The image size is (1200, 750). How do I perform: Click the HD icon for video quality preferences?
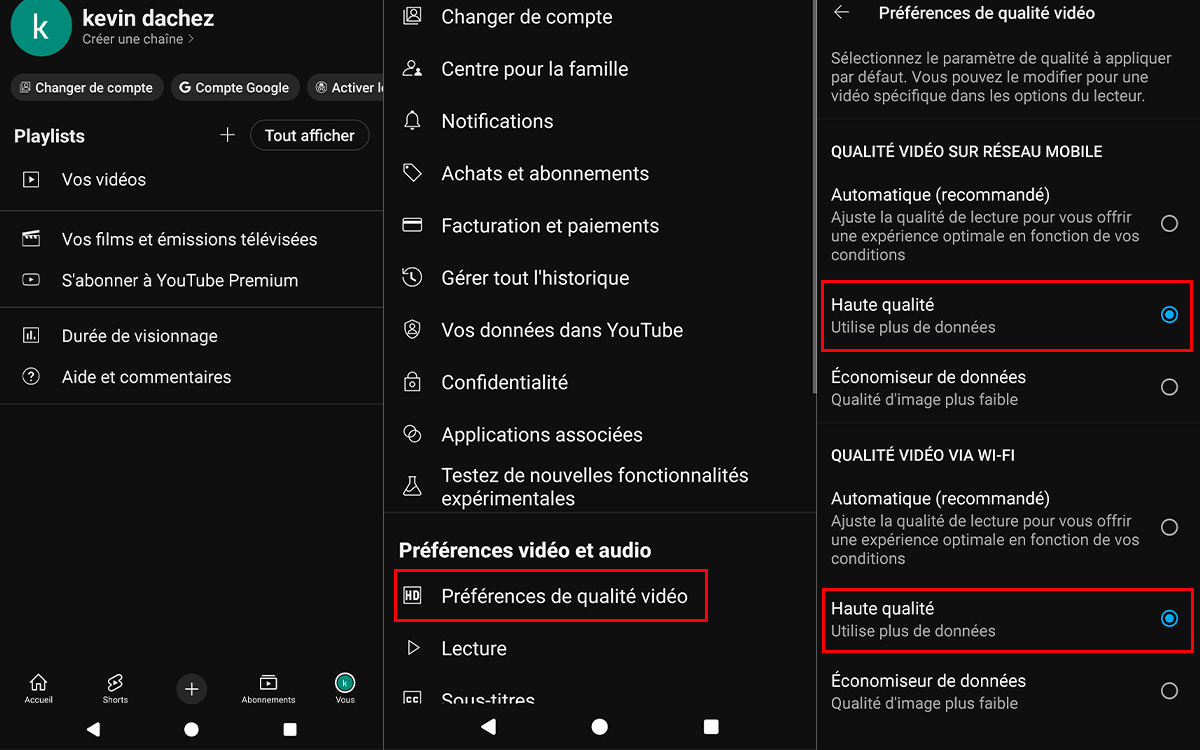[412, 596]
